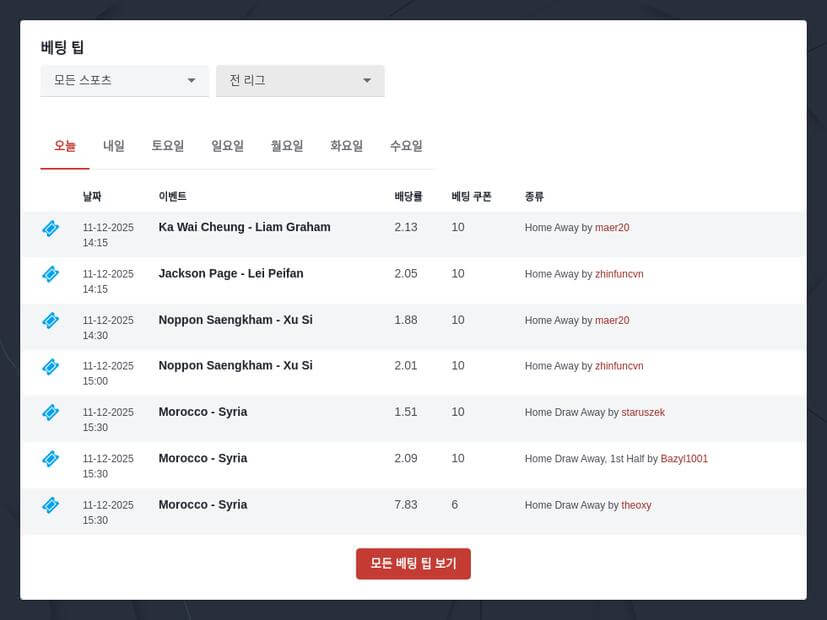Expand the league filter using its chevron
The width and height of the screenshot is (827, 620).
click(367, 81)
